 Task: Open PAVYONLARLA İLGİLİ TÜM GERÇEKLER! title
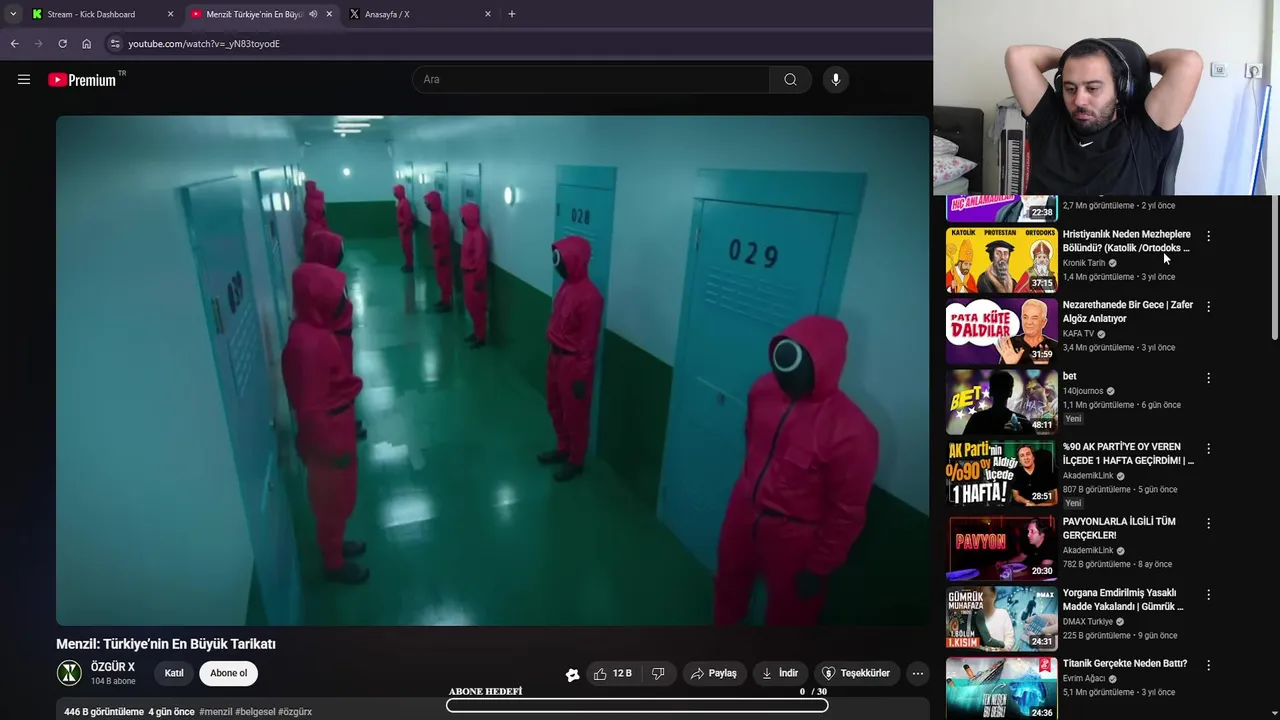tap(1119, 528)
